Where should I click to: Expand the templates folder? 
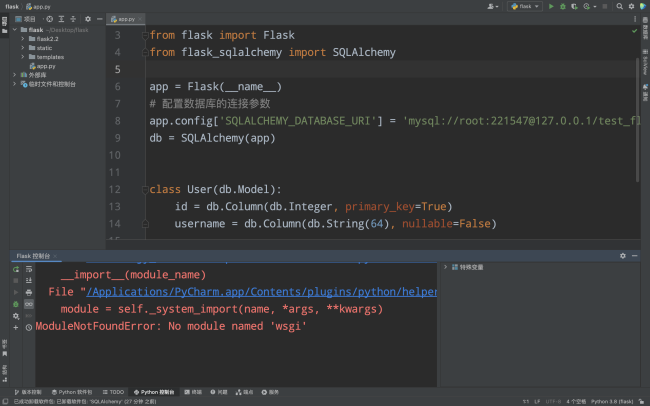[x=23, y=57]
